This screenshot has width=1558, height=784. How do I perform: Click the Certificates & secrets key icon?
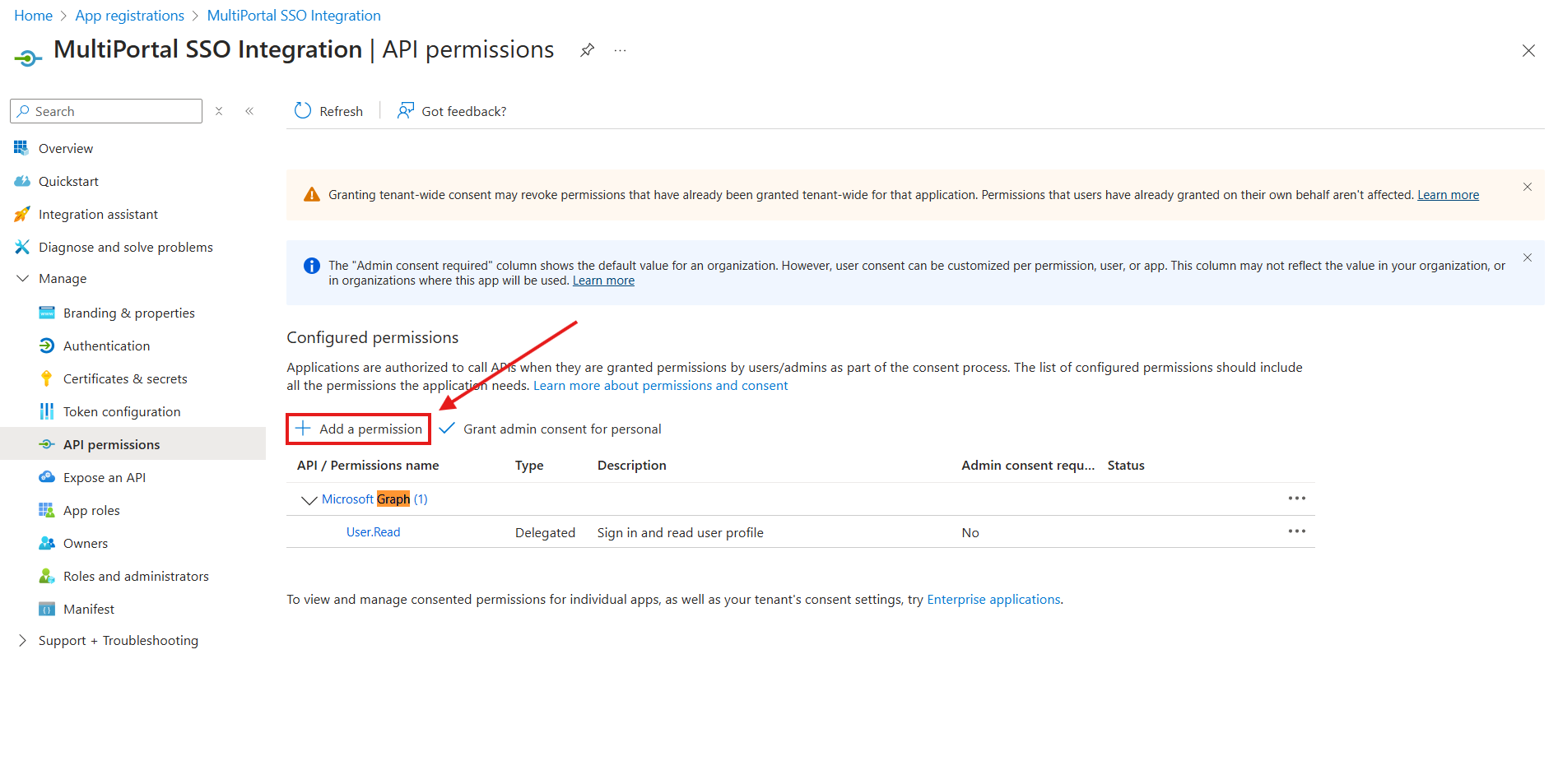(x=47, y=378)
